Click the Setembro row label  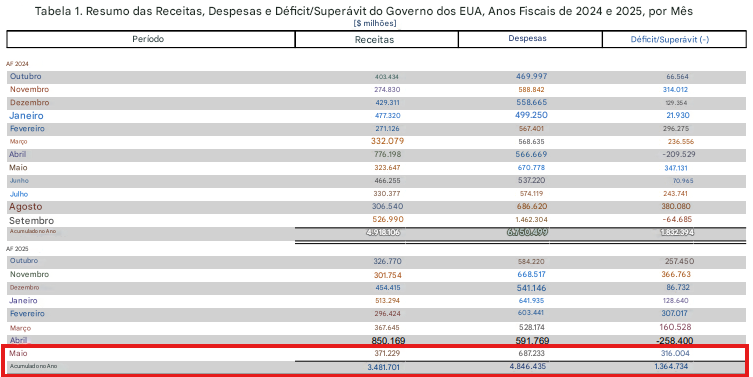[x=31, y=220]
